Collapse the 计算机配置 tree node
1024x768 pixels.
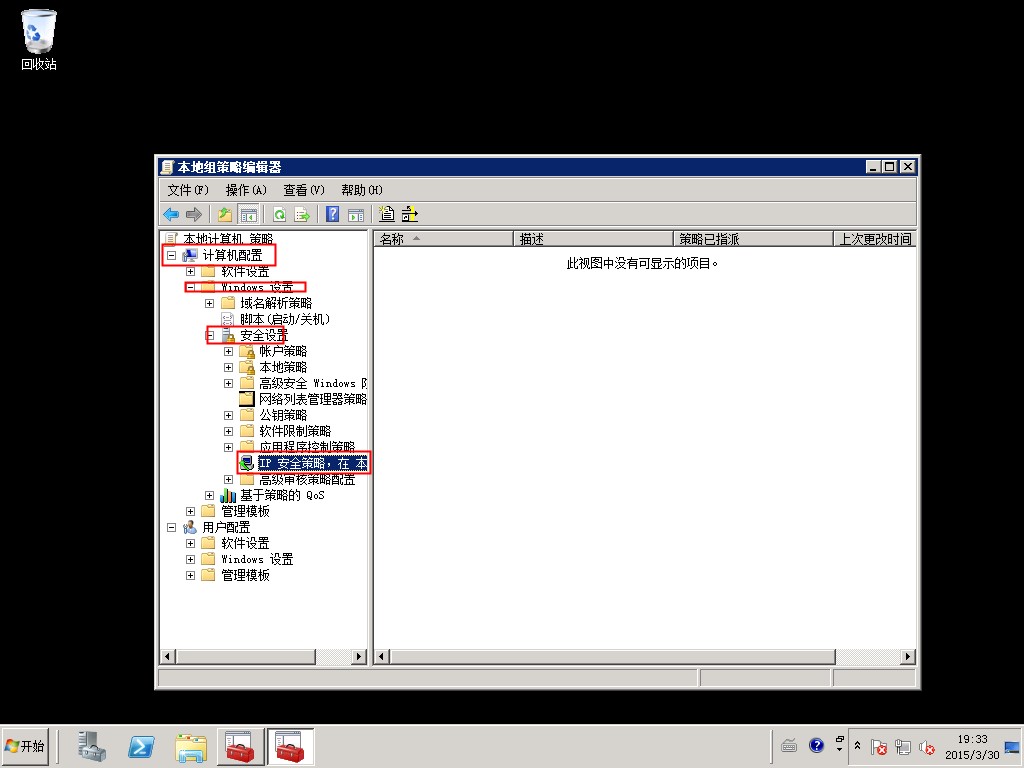pos(171,256)
